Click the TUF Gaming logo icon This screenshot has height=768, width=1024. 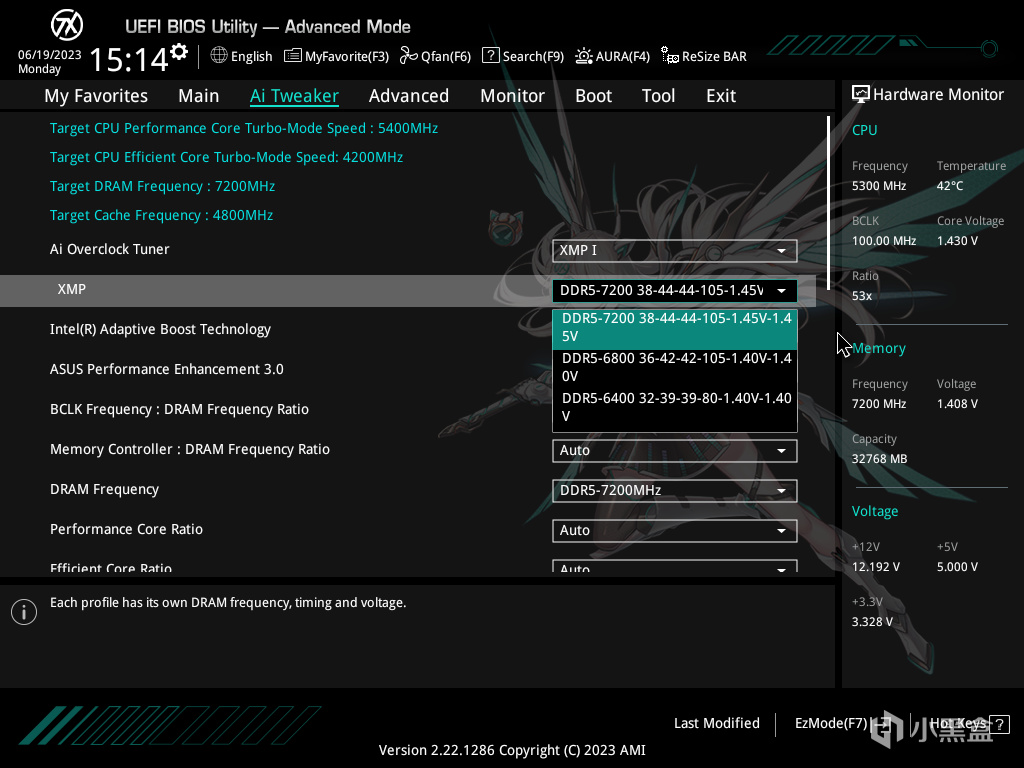pos(67,26)
